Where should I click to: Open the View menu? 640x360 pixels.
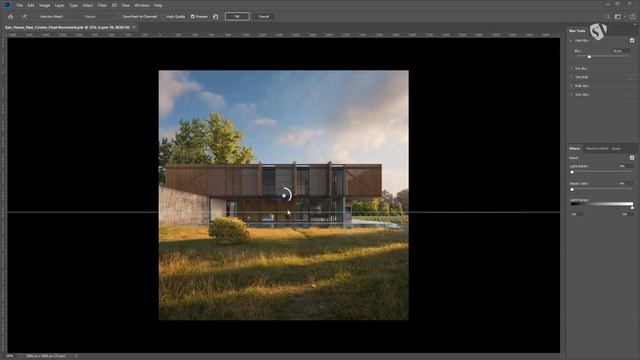click(x=126, y=5)
